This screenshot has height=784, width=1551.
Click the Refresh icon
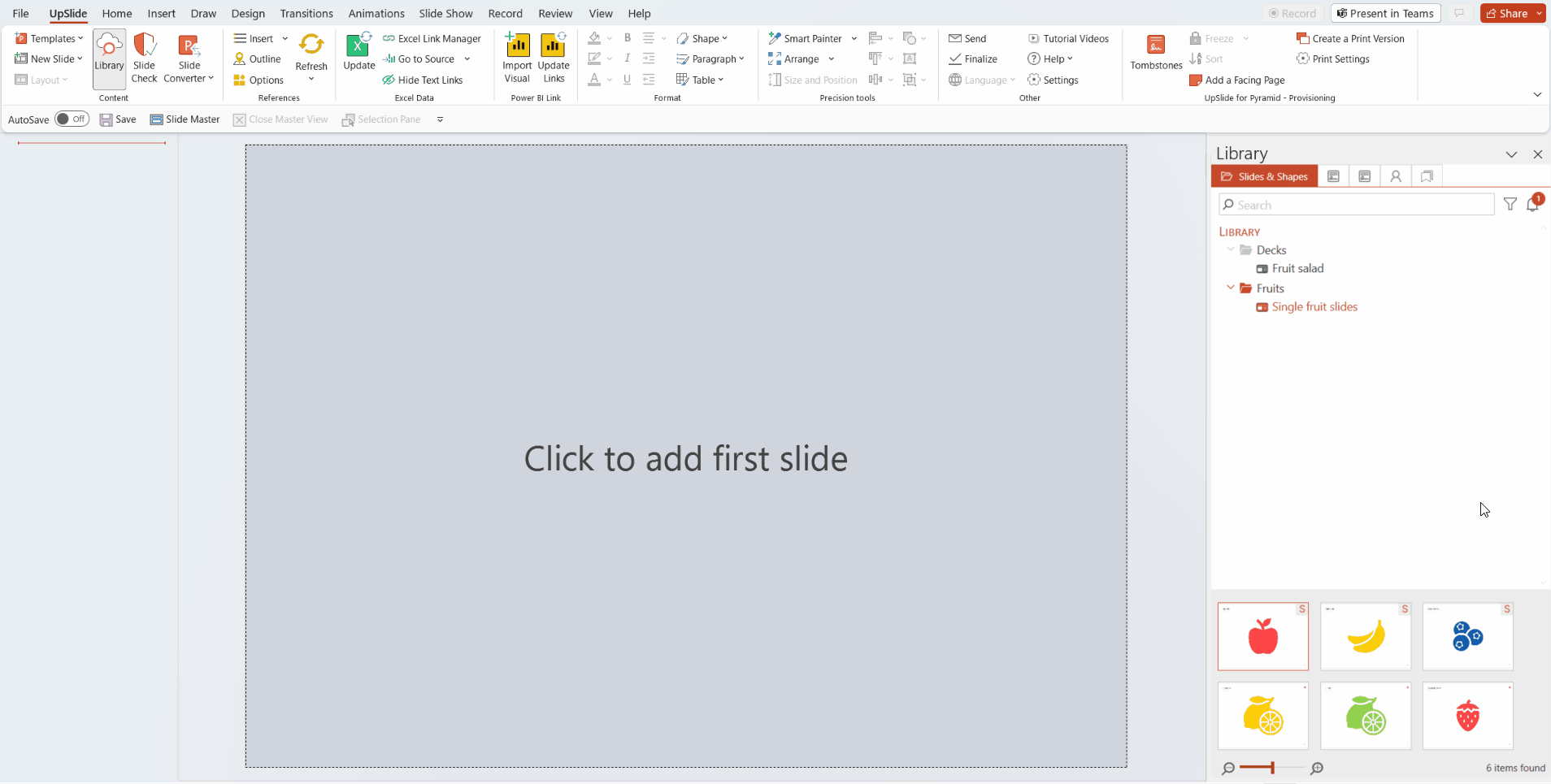point(311,45)
